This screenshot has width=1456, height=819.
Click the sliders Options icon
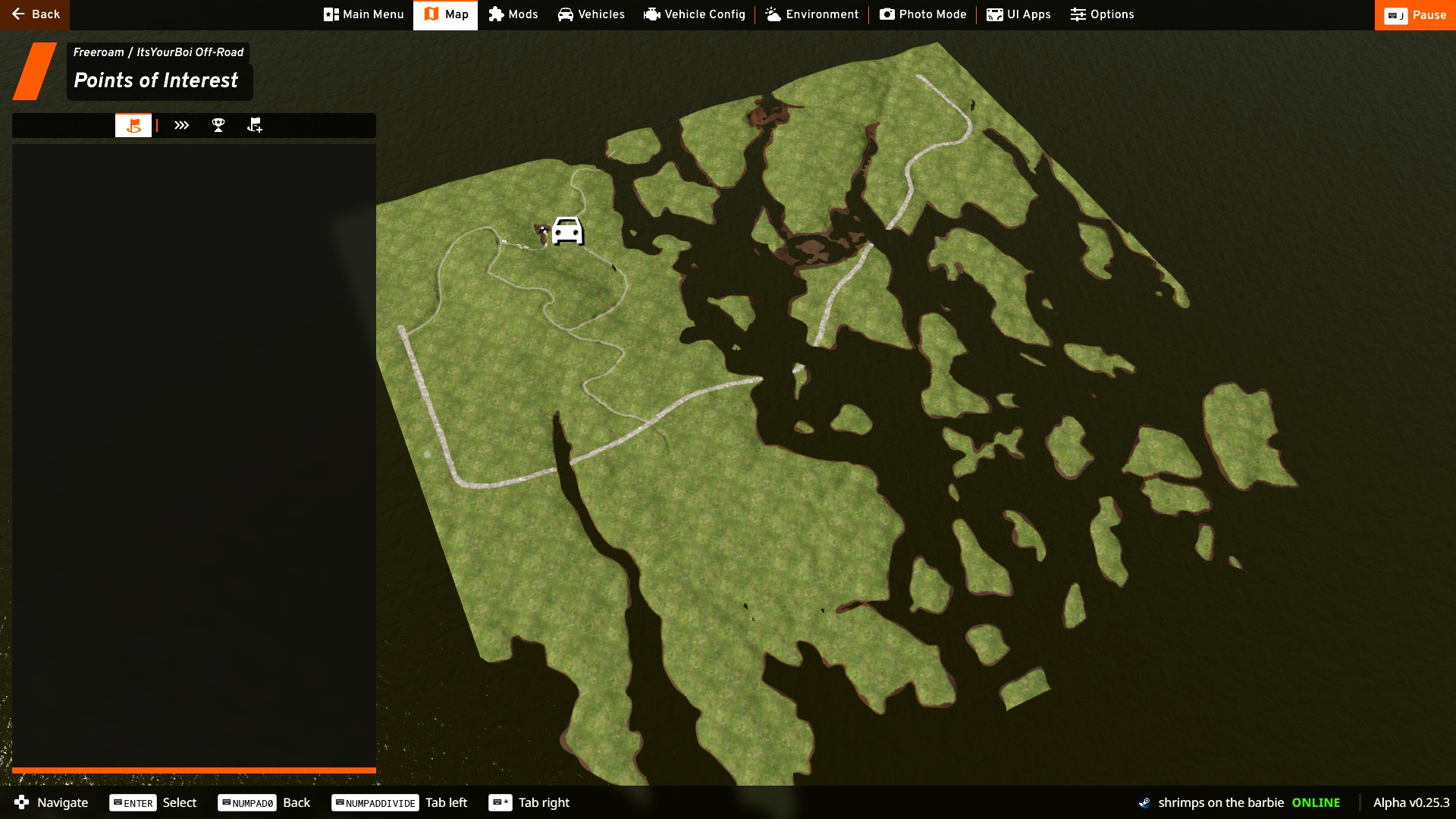(1078, 14)
